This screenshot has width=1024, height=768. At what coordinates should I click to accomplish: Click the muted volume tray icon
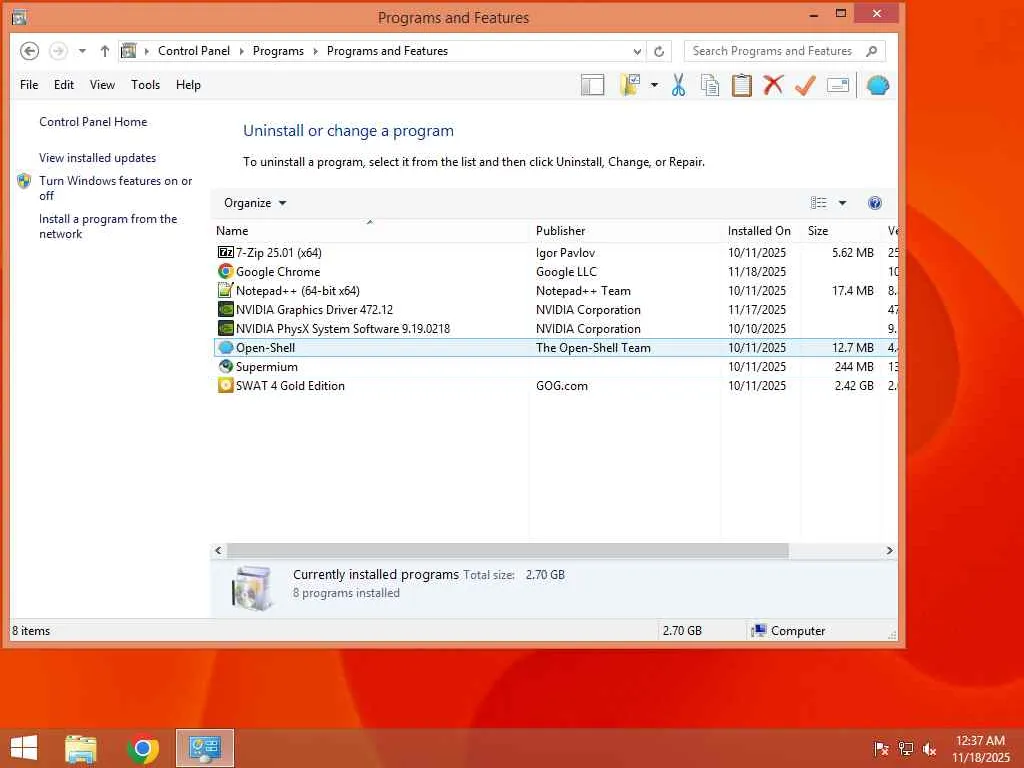click(x=929, y=749)
